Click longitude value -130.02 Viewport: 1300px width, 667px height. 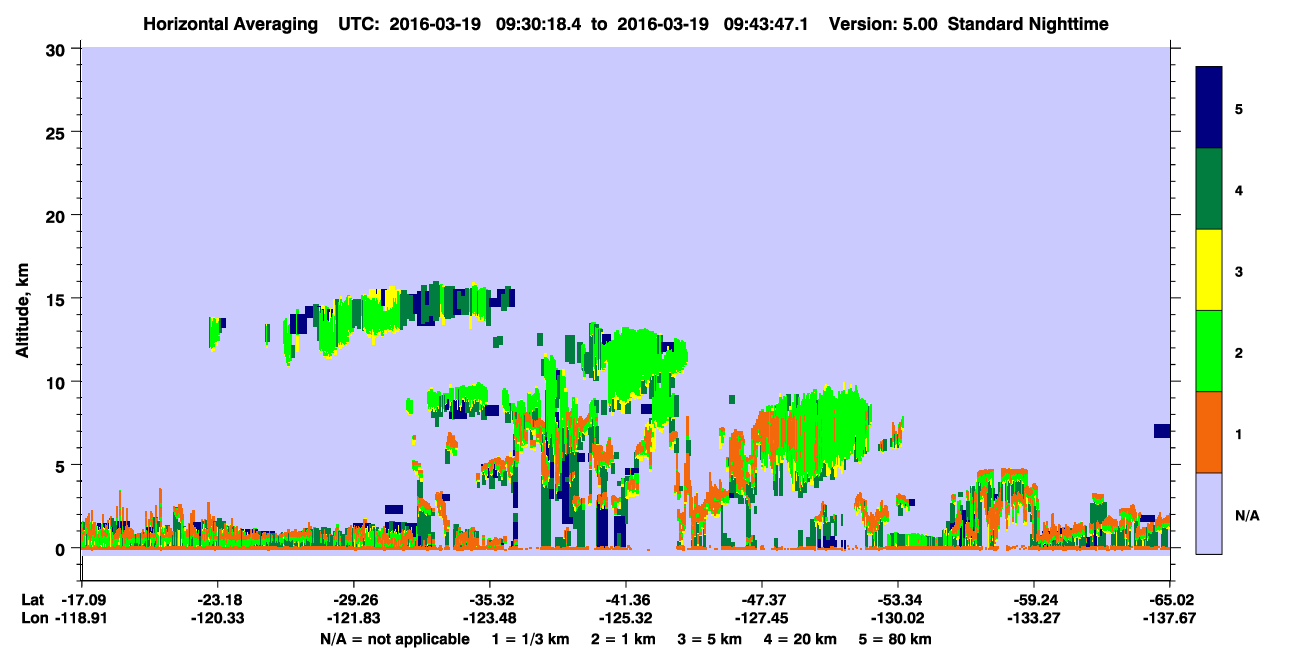tap(897, 619)
